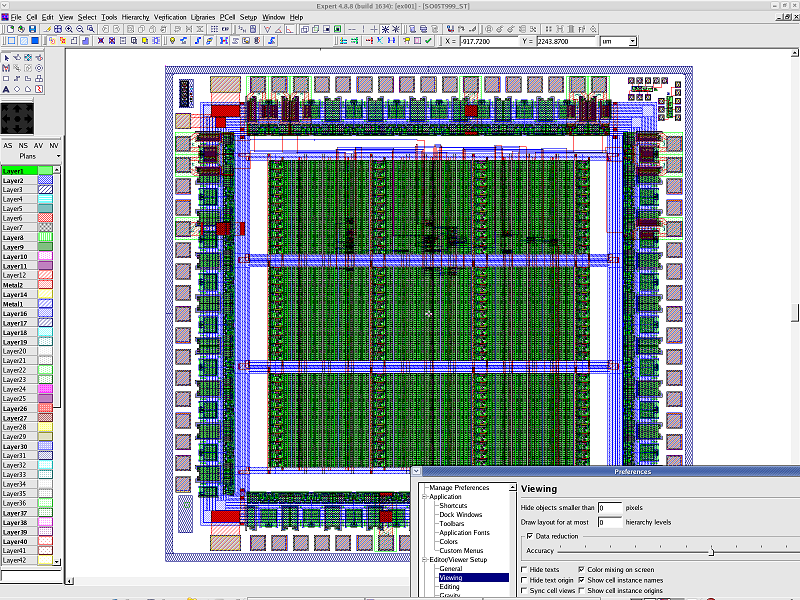Open the units dropdown showing um

coord(619,41)
